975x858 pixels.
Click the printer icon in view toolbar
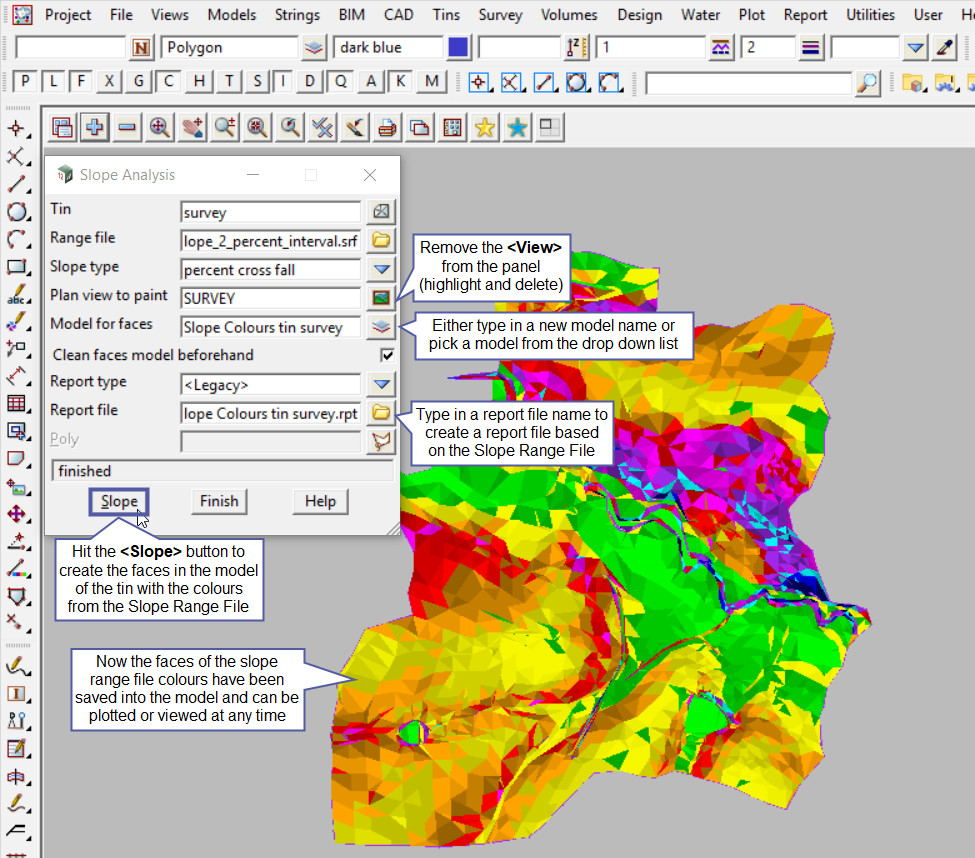tap(387, 127)
